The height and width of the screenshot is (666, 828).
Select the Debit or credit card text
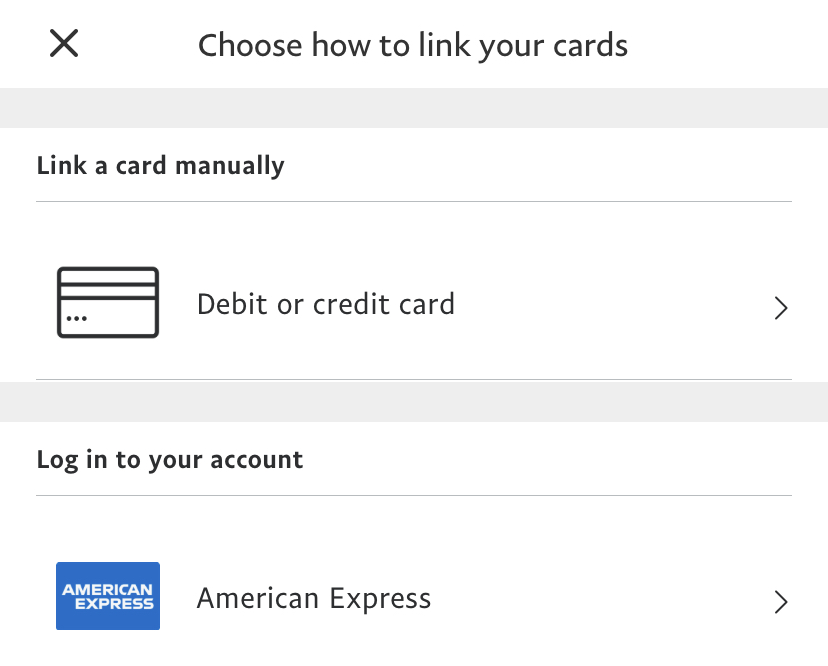coord(326,304)
